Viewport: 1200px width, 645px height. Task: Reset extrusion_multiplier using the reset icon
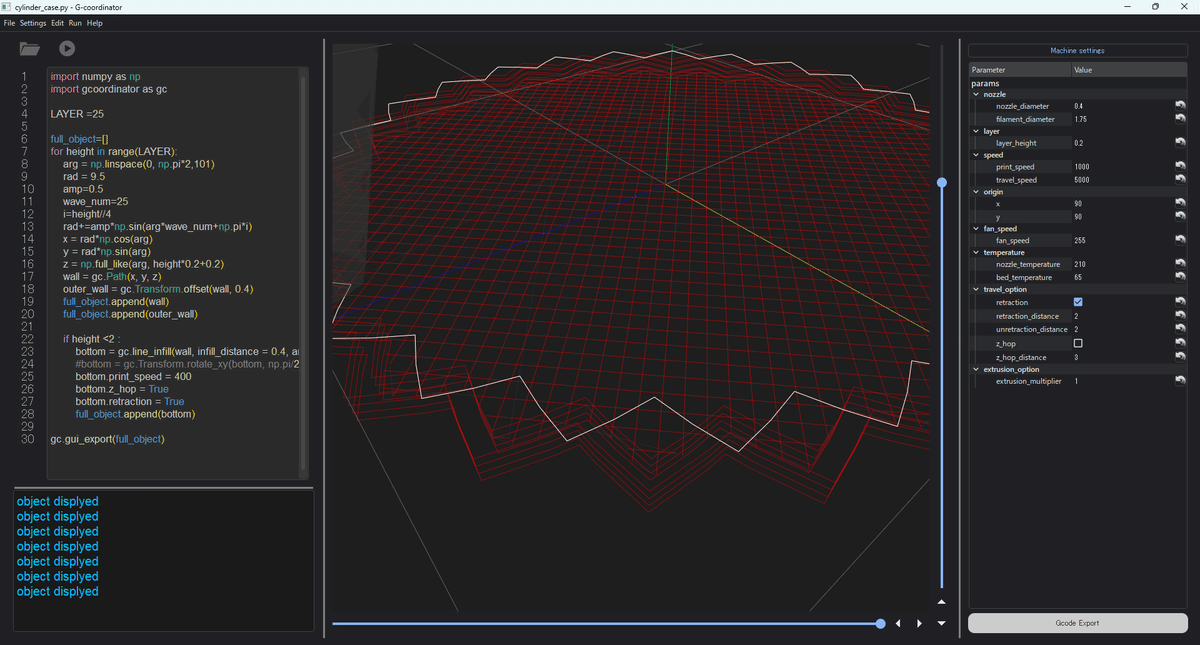(1180, 380)
